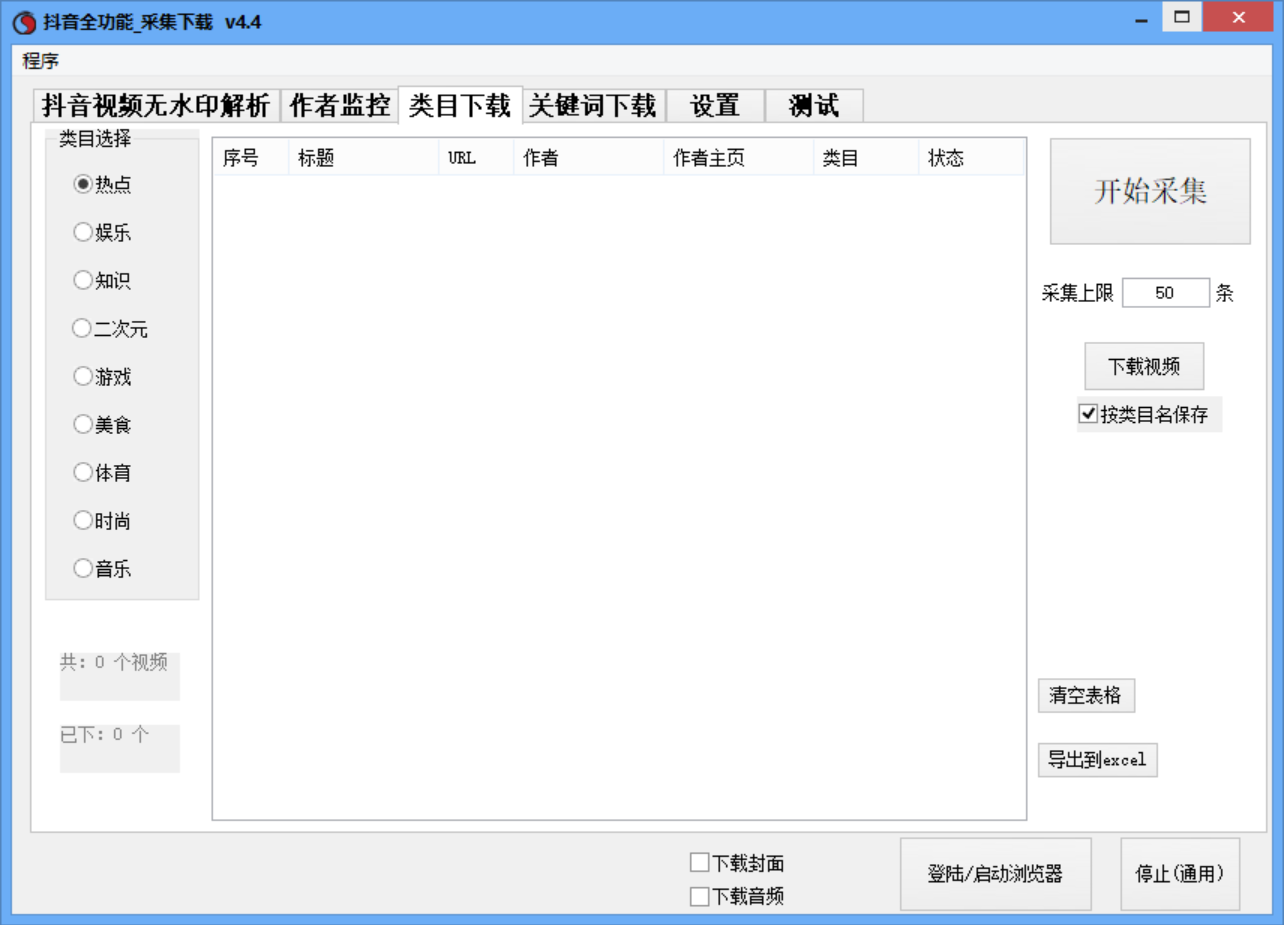1284x925 pixels.
Task: Click the 登陆/启动浏览器 button
Action: pyautogui.click(x=995, y=874)
